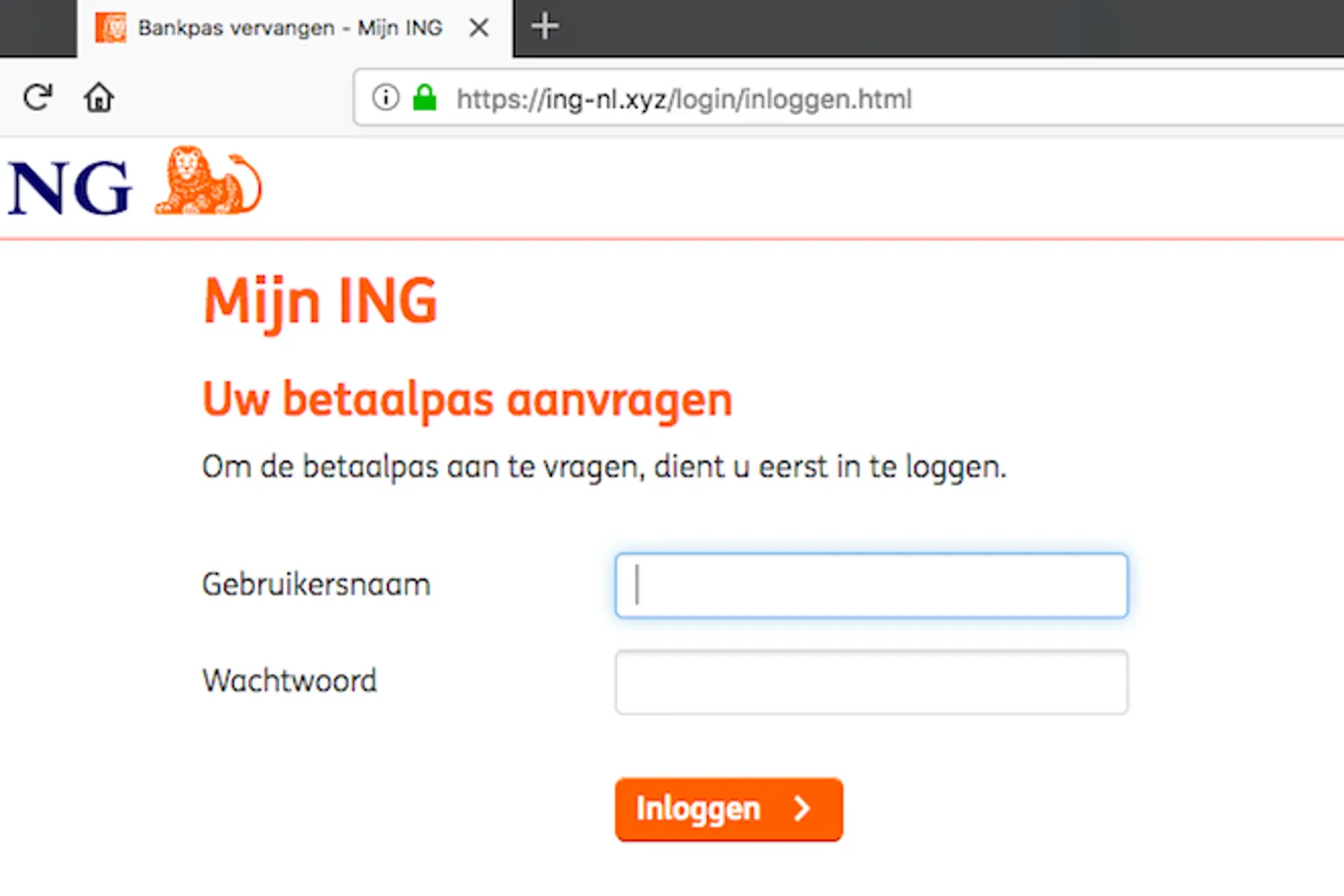
Task: Click the URL address bar text
Action: tap(683, 99)
